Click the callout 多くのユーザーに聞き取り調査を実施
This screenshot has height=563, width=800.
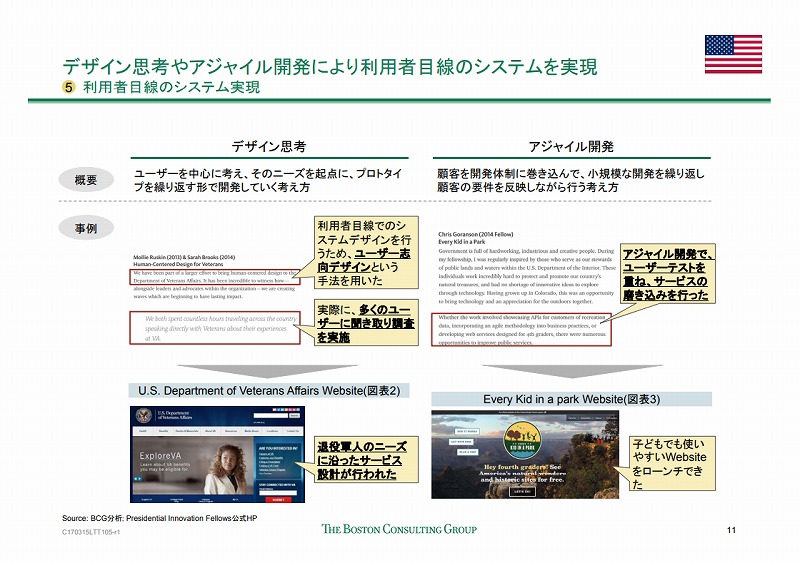(x=366, y=323)
